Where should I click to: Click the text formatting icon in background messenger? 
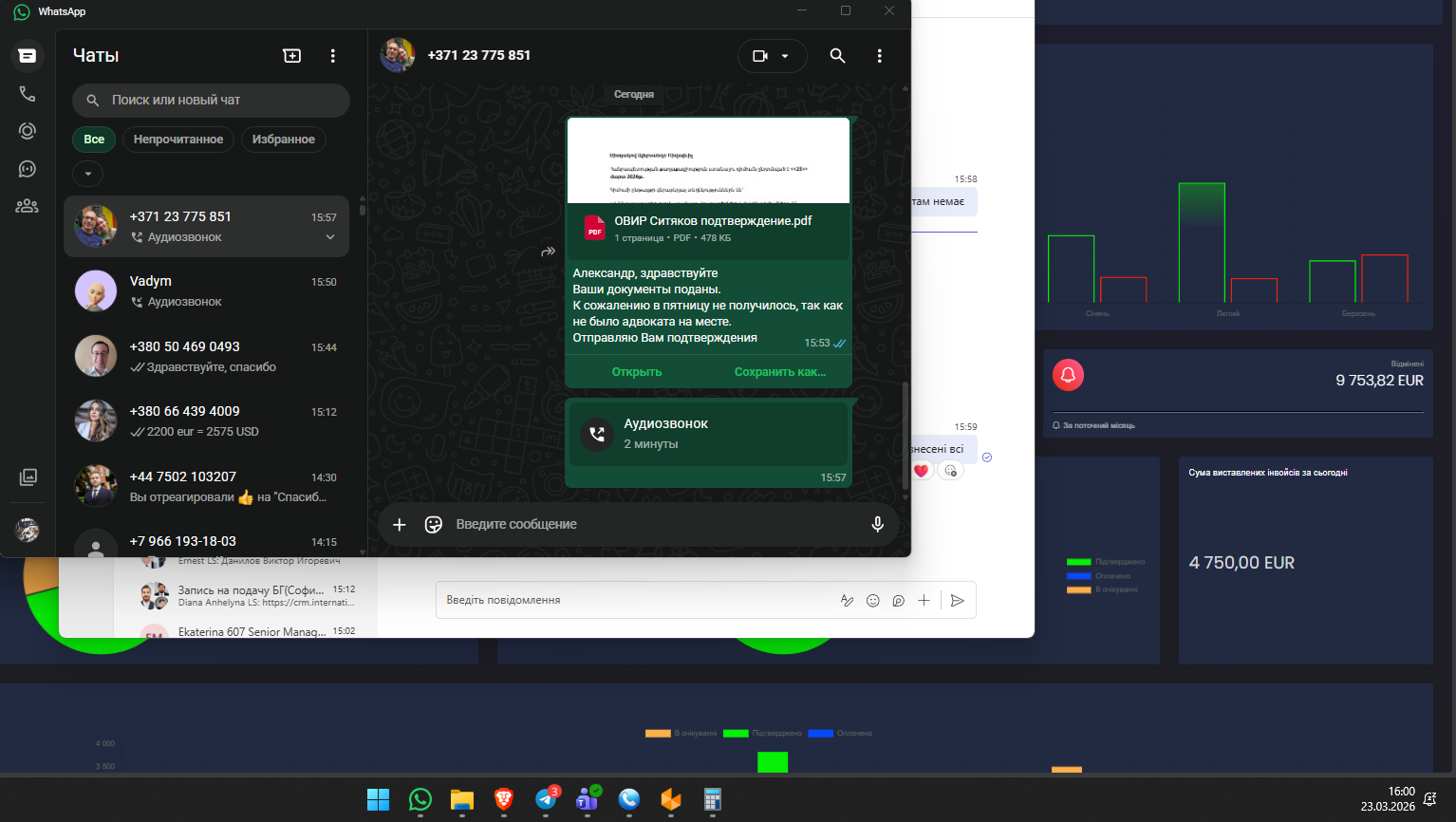click(848, 600)
